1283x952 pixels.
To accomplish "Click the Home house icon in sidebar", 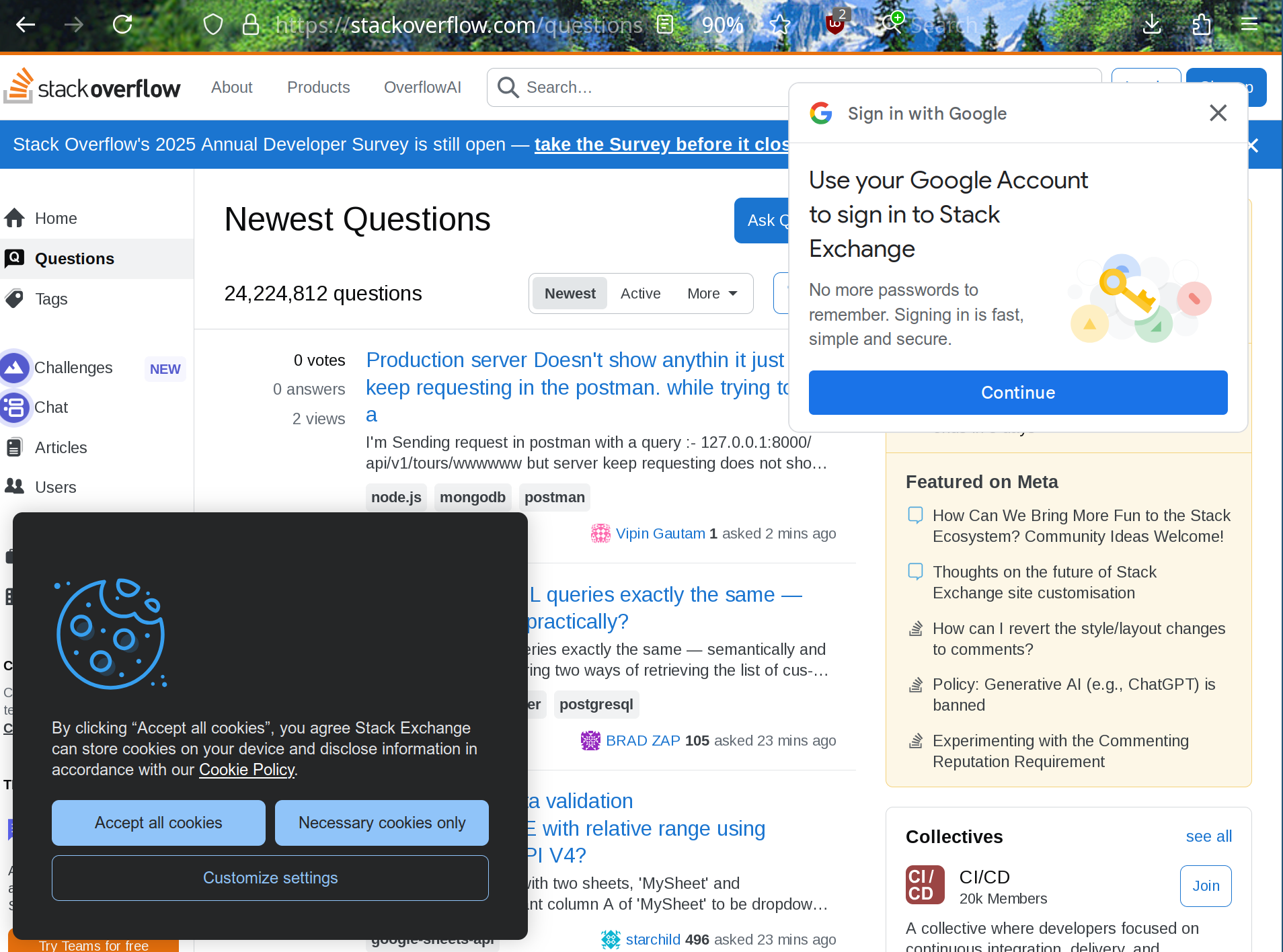I will pyautogui.click(x=15, y=219).
